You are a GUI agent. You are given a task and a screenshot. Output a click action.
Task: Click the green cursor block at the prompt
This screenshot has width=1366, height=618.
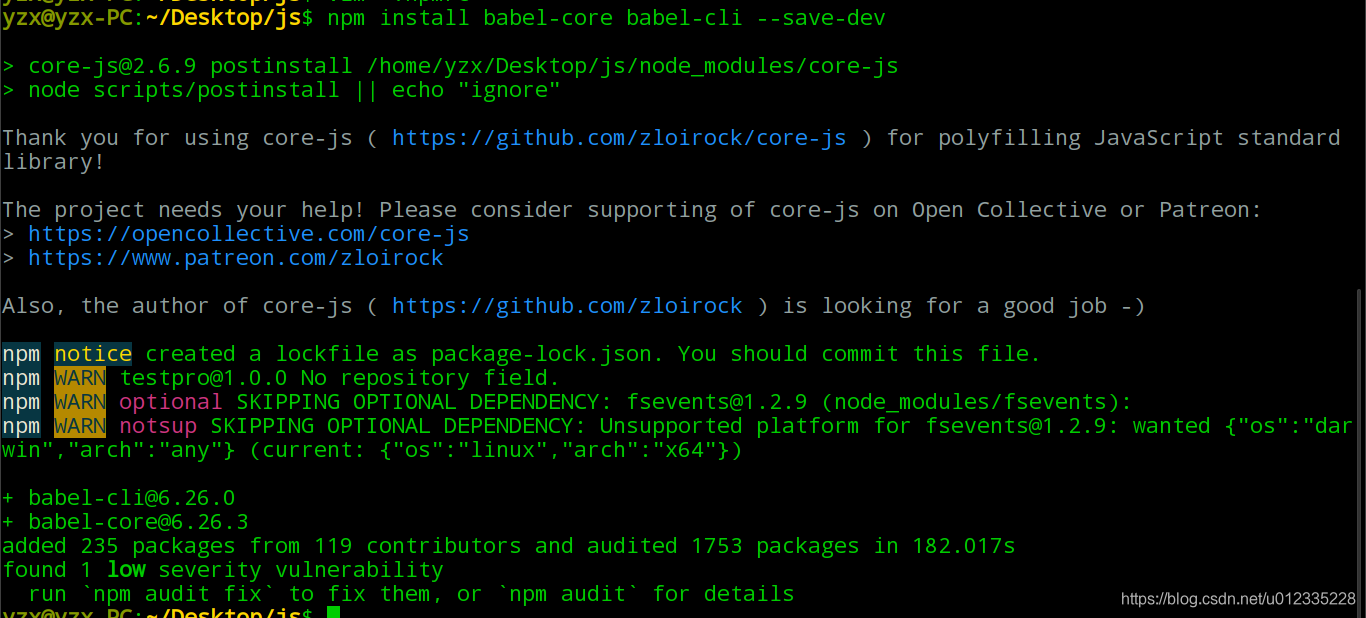pos(333,612)
